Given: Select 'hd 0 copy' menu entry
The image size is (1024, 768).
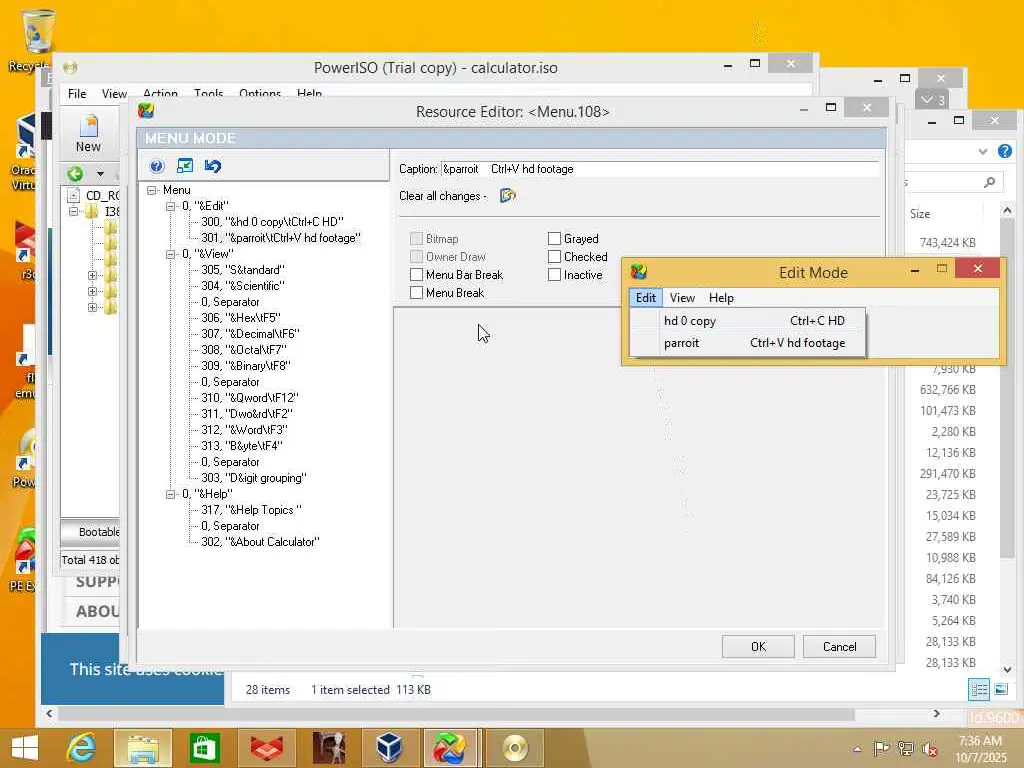Looking at the screenshot, I should tap(748, 321).
